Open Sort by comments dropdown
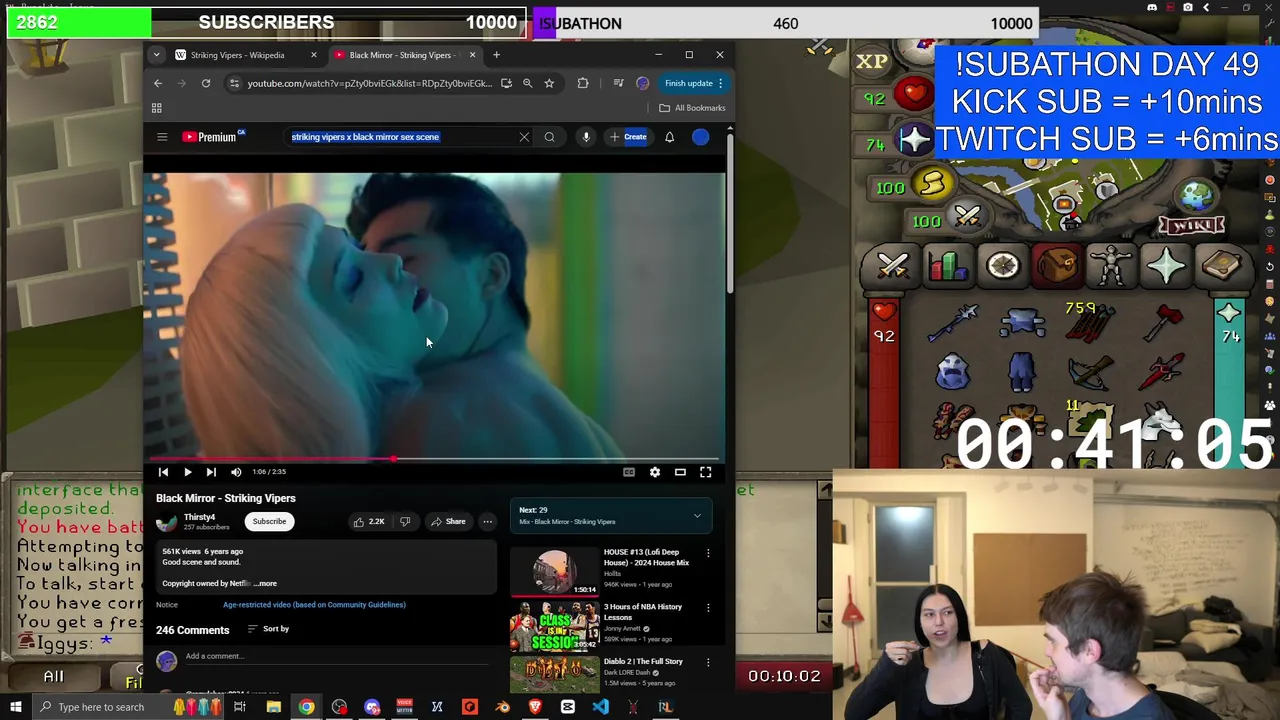1280x720 pixels. point(268,629)
